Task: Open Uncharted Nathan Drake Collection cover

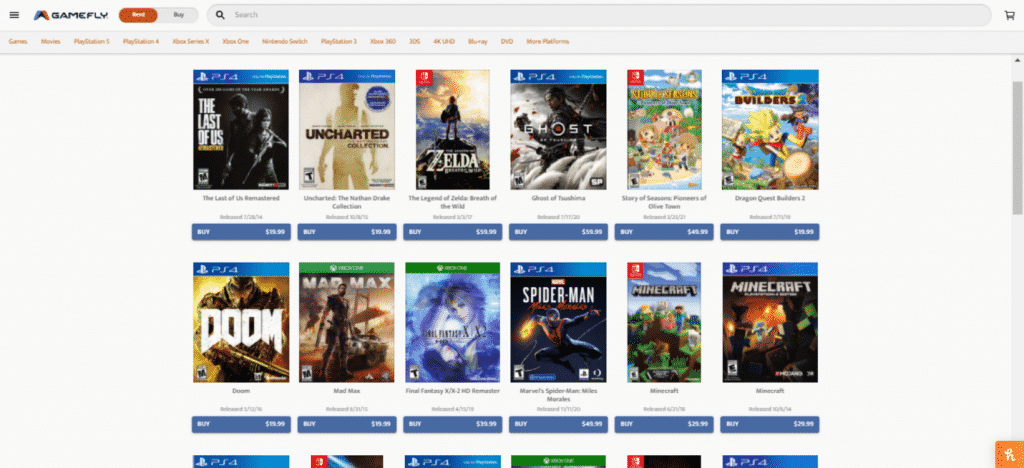Action: click(x=347, y=130)
